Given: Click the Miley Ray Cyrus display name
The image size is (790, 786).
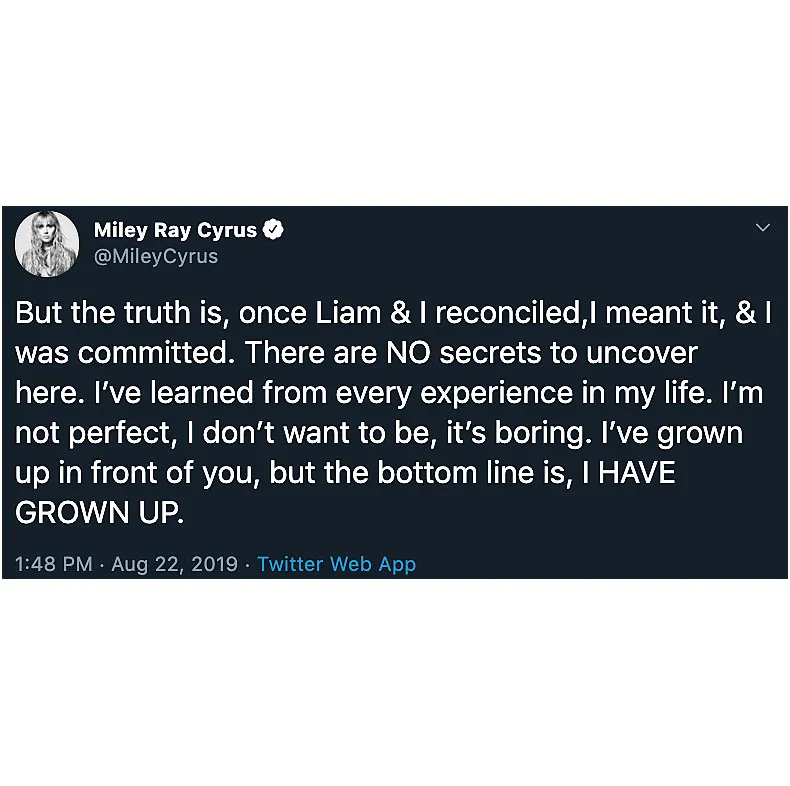Looking at the screenshot, I should click(x=175, y=230).
